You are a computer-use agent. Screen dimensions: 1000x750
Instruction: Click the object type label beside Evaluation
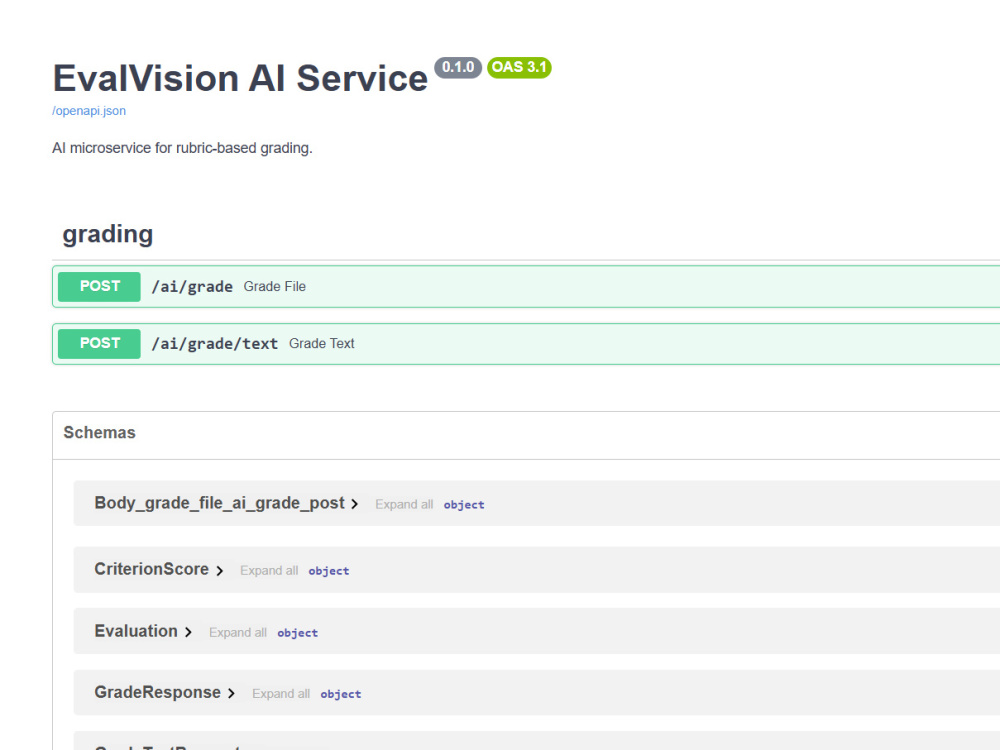tap(298, 633)
